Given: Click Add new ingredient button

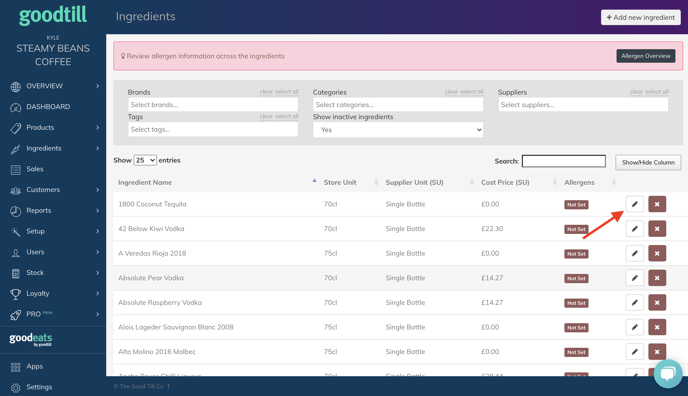Looking at the screenshot, I should (x=641, y=18).
